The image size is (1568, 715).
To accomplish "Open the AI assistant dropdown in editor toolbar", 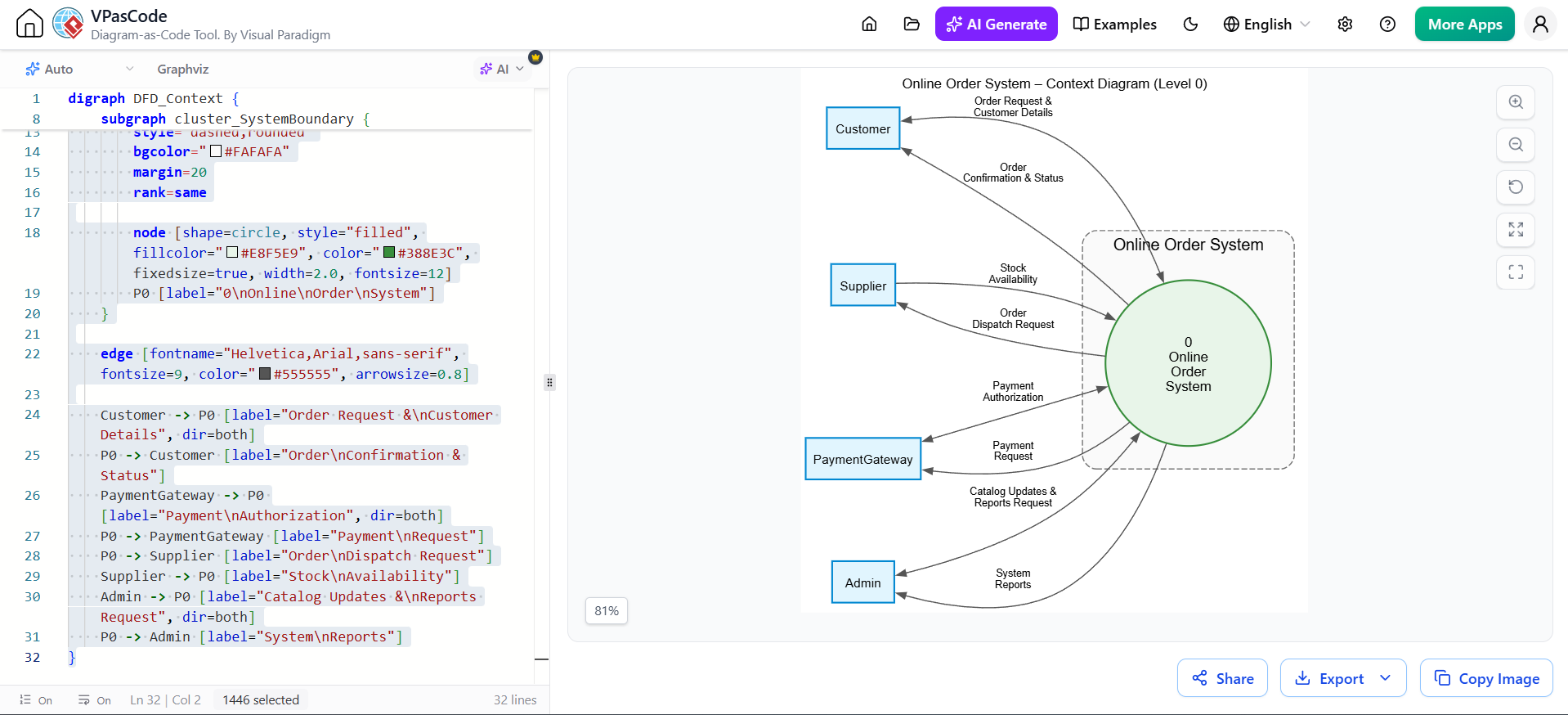I will click(x=502, y=70).
